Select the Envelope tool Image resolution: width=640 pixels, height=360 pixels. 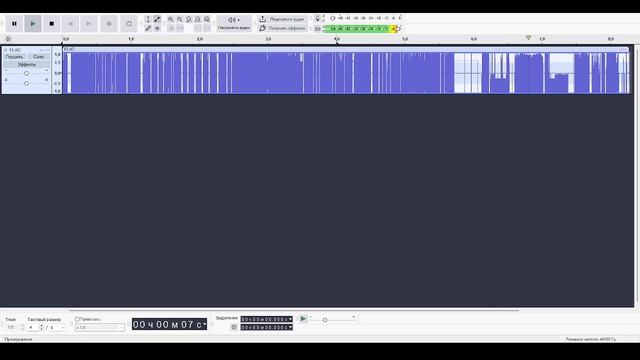(157, 19)
